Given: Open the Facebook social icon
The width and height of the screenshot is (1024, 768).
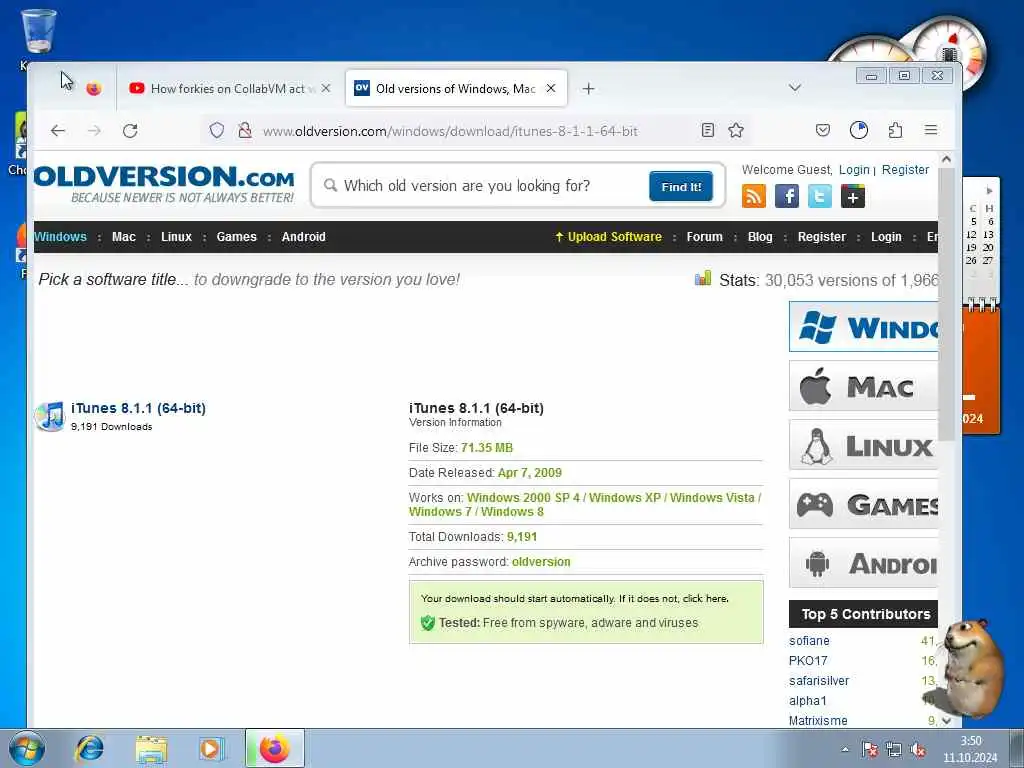Looking at the screenshot, I should click(x=787, y=196).
